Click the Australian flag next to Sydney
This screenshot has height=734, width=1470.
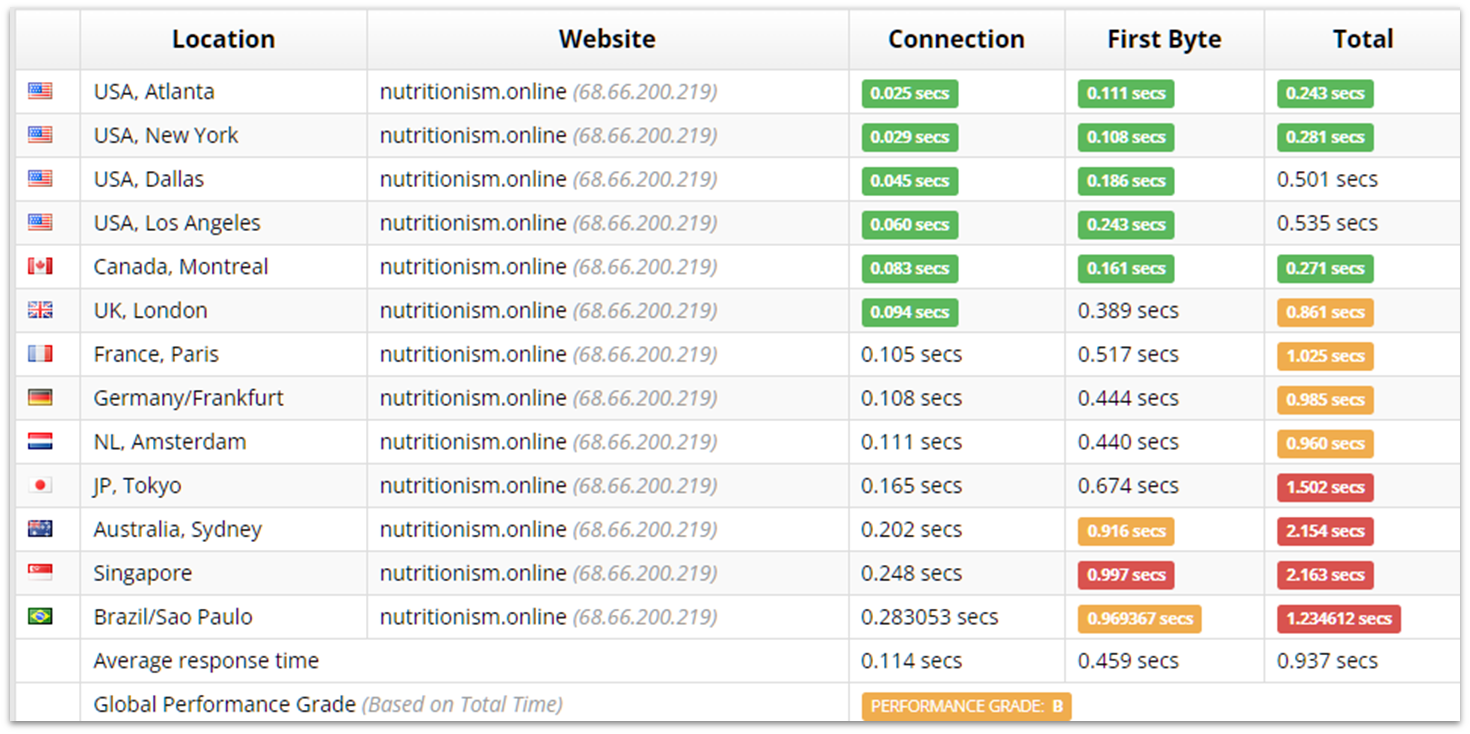point(40,529)
